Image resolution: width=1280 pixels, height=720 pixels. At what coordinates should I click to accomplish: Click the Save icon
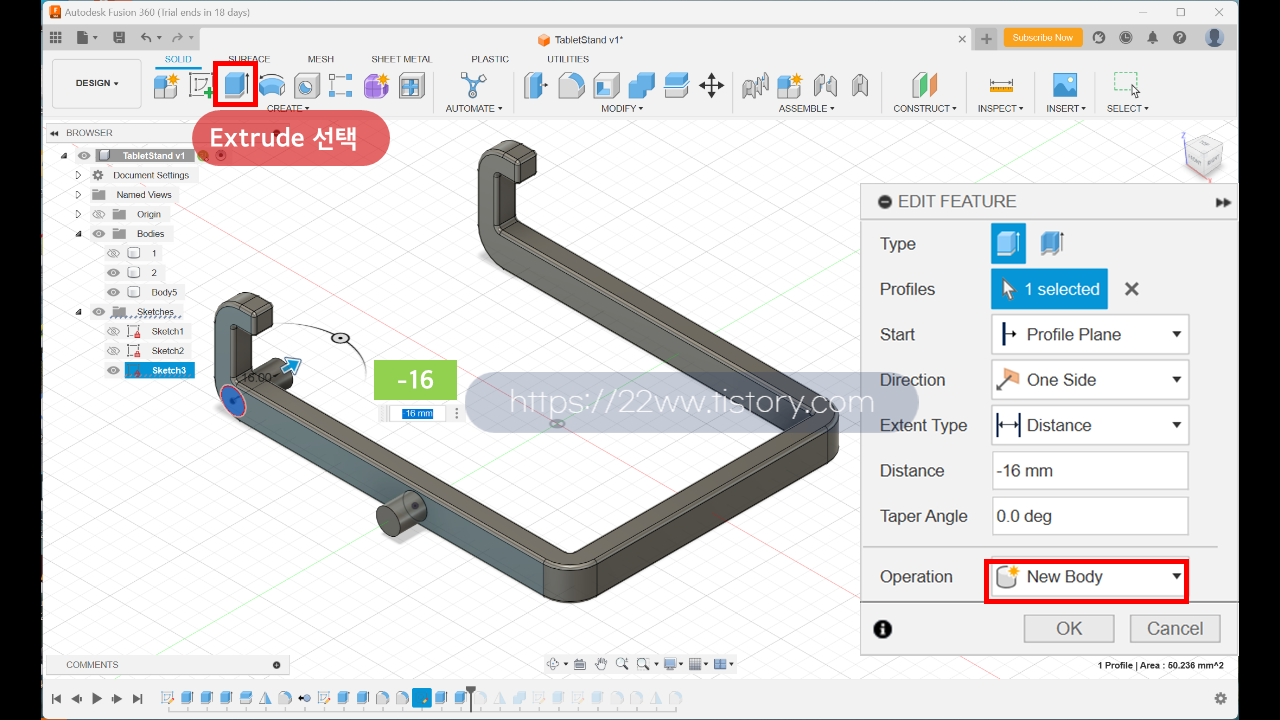click(119, 38)
